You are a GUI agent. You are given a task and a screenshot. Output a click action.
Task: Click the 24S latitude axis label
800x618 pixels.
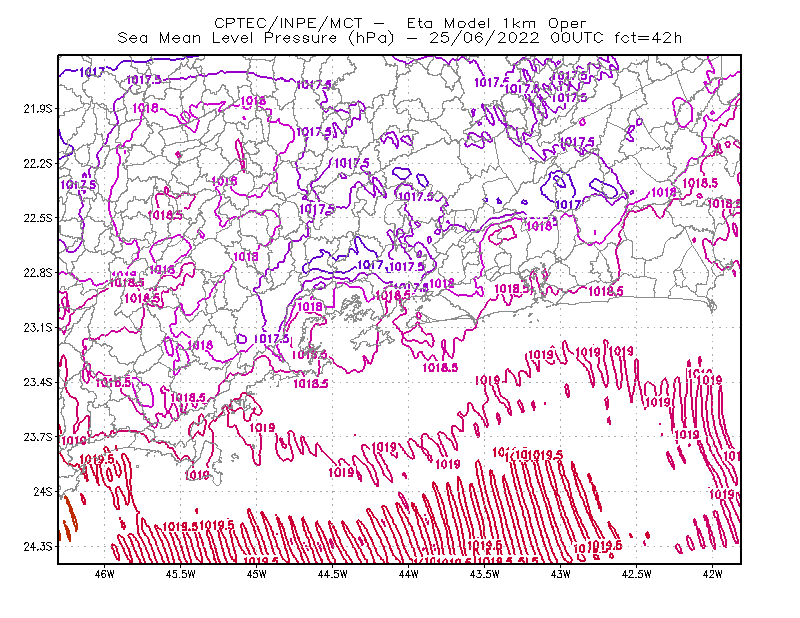click(x=43, y=491)
